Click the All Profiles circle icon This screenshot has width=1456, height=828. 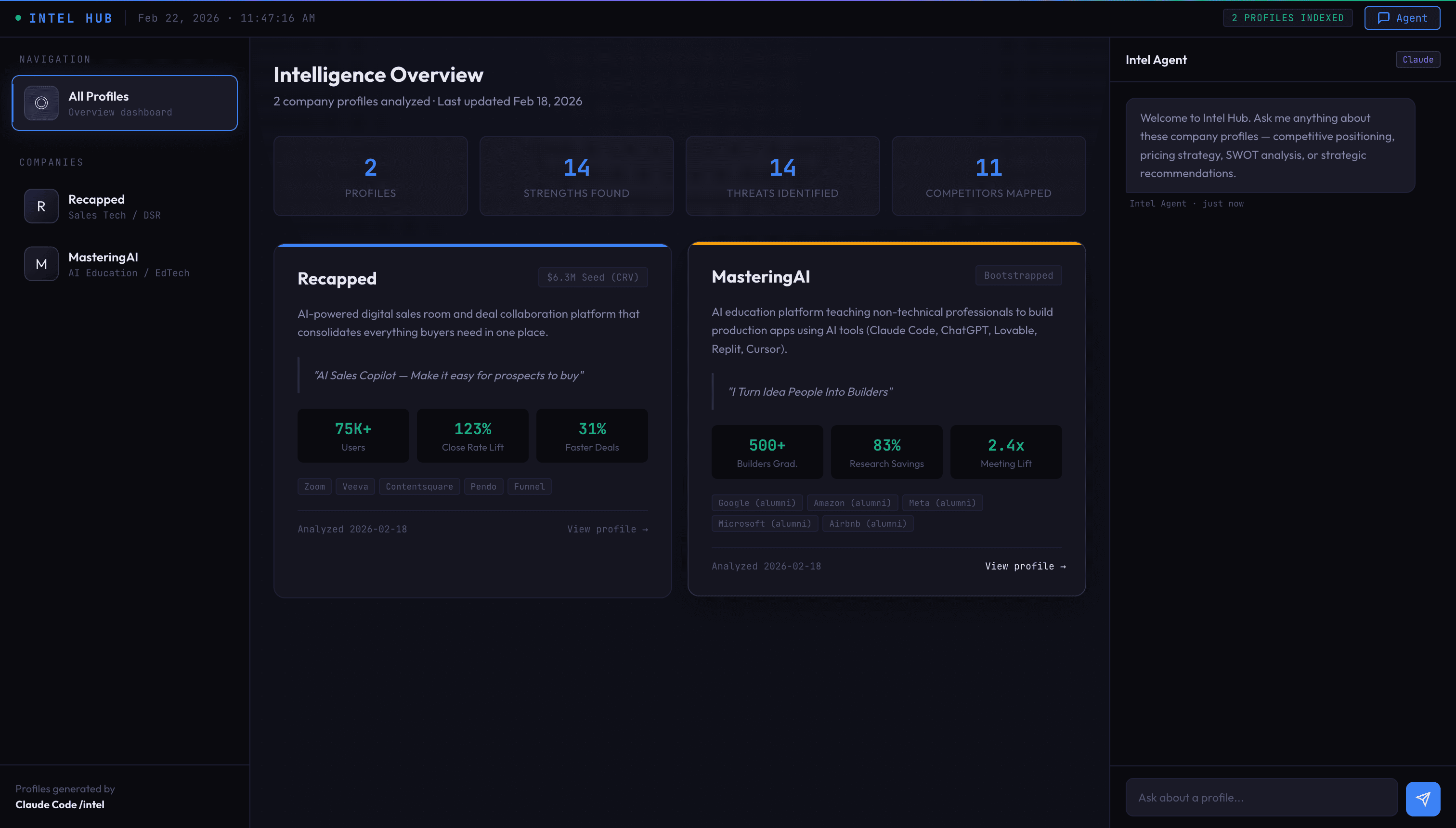tap(41, 103)
